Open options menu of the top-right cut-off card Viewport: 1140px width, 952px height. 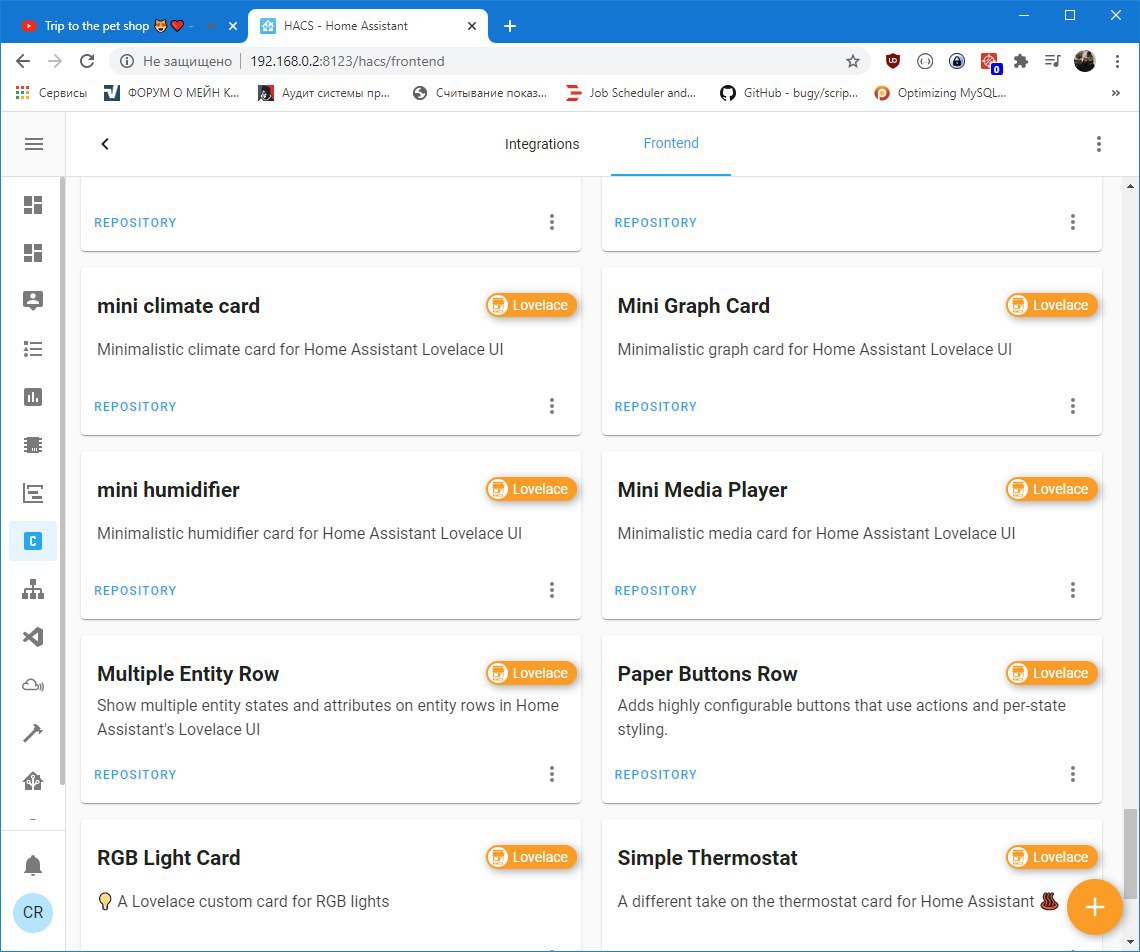(x=1072, y=222)
